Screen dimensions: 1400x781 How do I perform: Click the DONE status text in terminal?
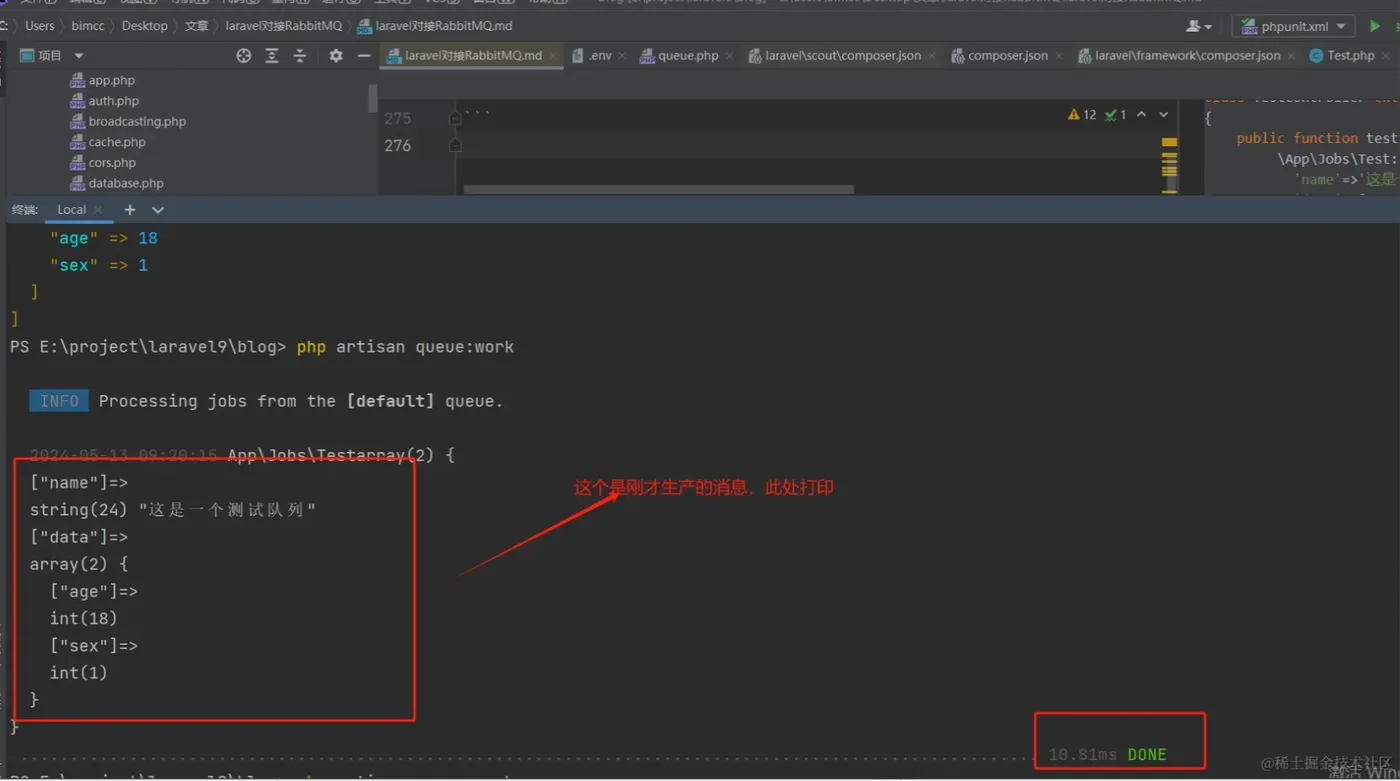tap(1147, 755)
